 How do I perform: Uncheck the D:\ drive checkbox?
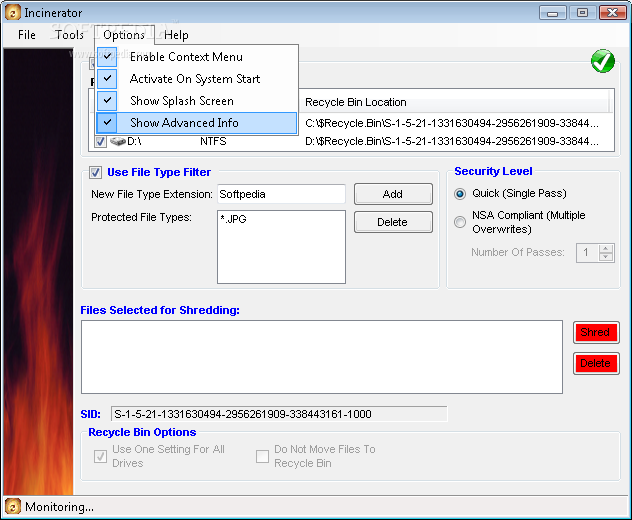(100, 141)
